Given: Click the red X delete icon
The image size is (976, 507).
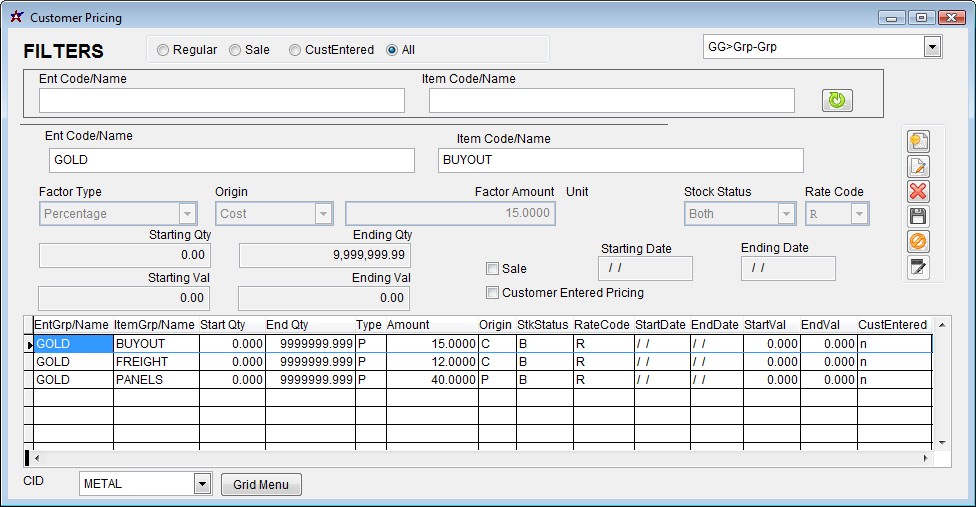Looking at the screenshot, I should click(x=918, y=192).
